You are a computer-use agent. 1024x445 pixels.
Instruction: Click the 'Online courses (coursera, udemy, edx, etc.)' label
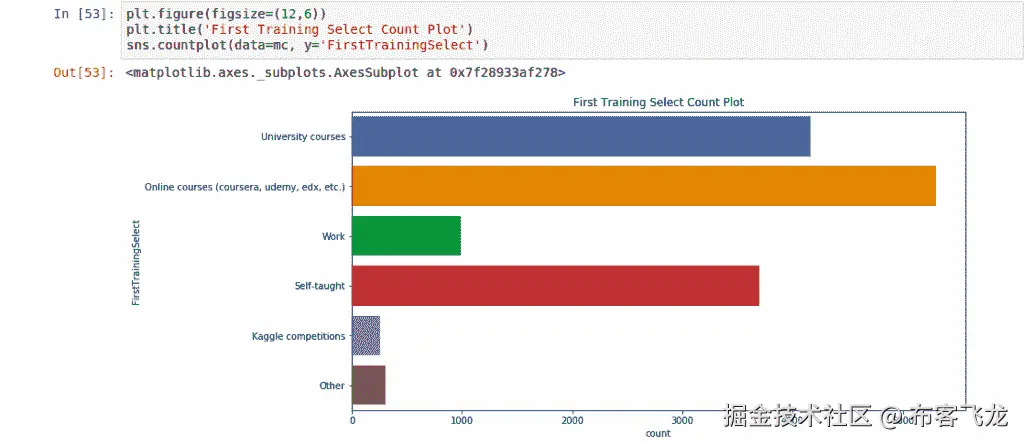tap(245, 187)
